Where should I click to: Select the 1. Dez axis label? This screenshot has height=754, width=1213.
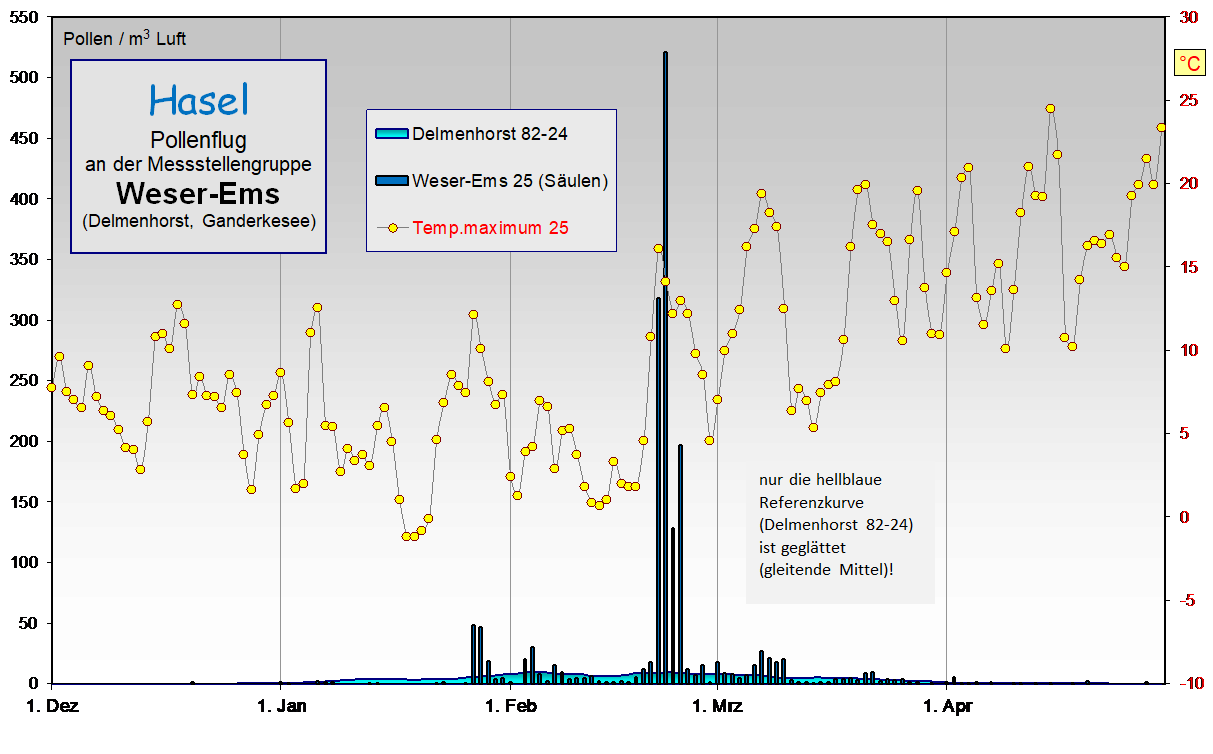tap(50, 707)
